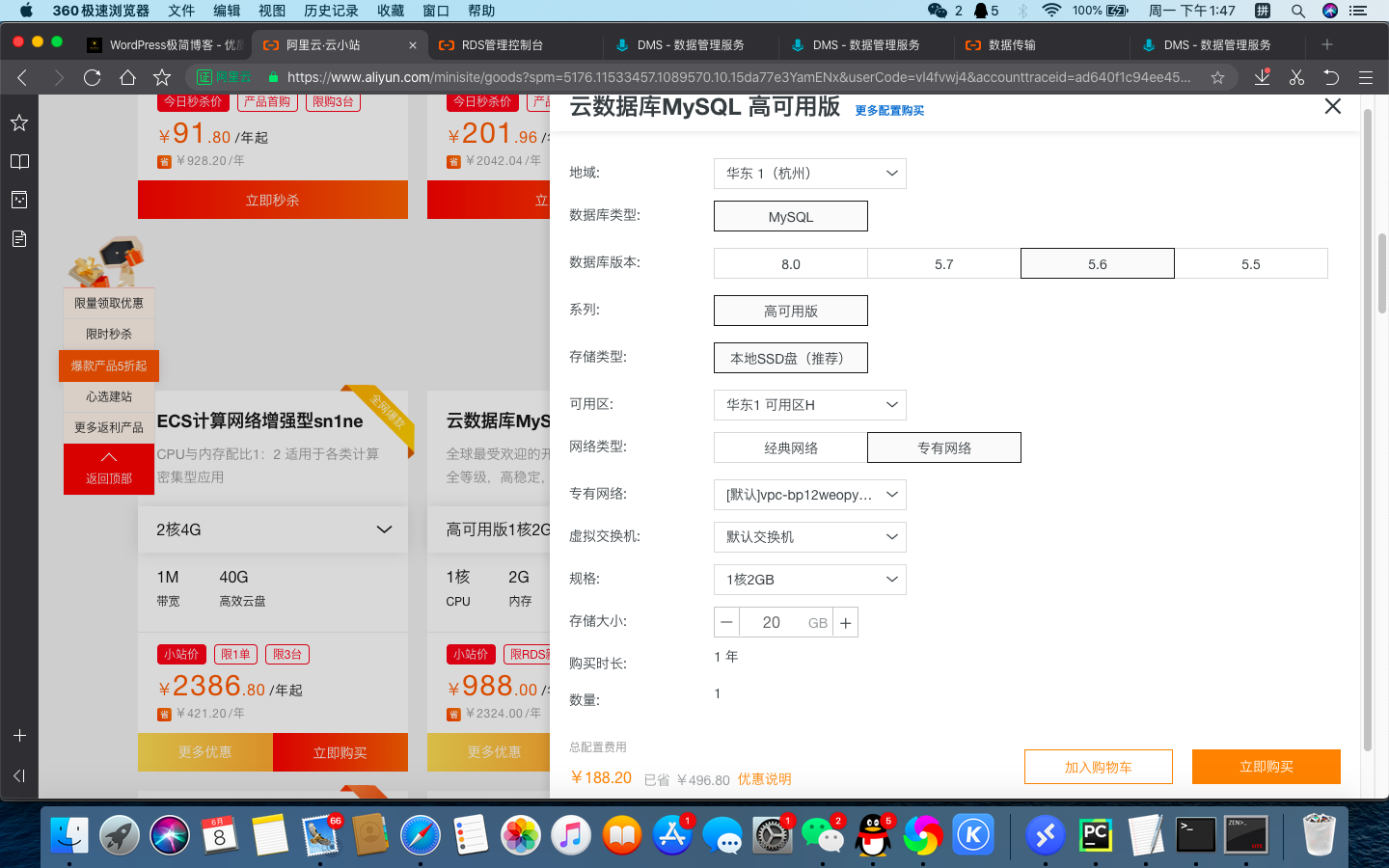This screenshot has height=868, width=1389.
Task: Select MySQL version 5.5
Action: (x=1251, y=263)
